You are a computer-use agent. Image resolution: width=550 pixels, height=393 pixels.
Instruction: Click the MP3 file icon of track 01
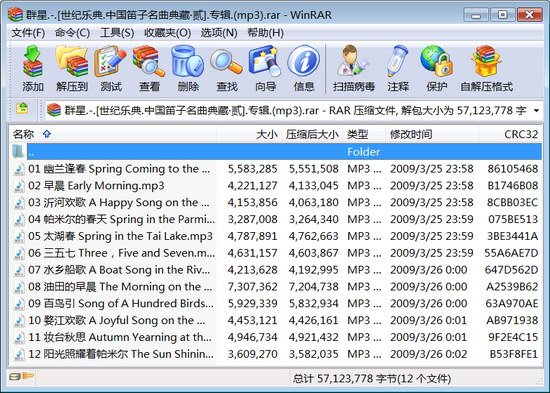tap(19, 169)
